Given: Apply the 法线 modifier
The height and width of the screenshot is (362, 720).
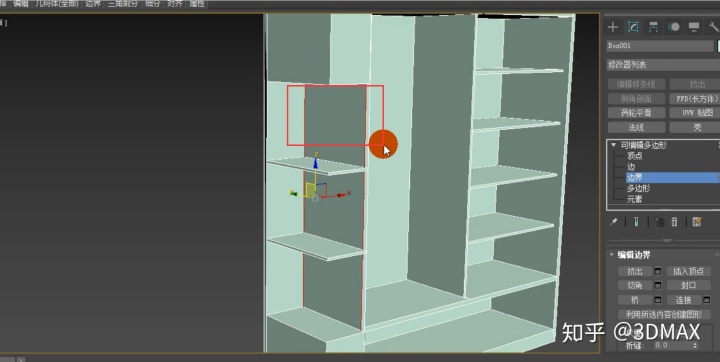Looking at the screenshot, I should pos(636,127).
